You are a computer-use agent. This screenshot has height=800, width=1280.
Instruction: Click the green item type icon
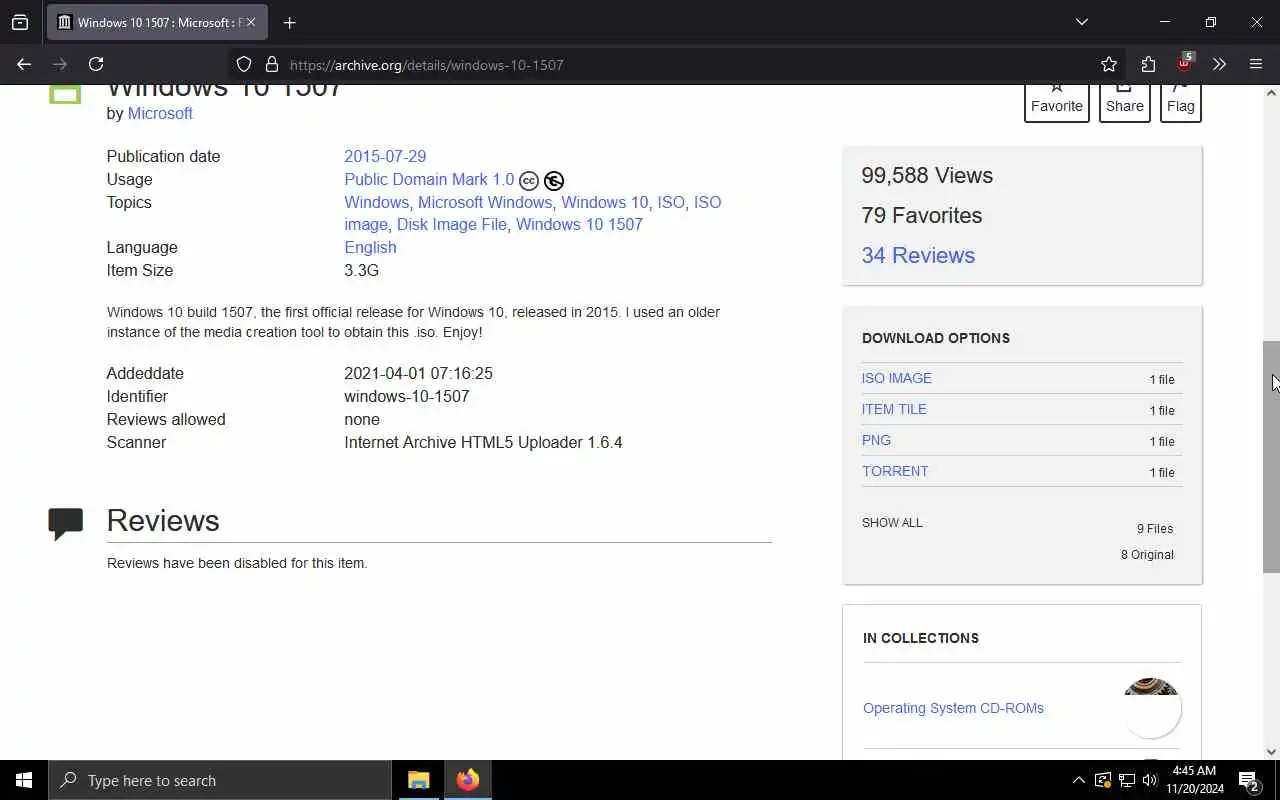[x=65, y=93]
